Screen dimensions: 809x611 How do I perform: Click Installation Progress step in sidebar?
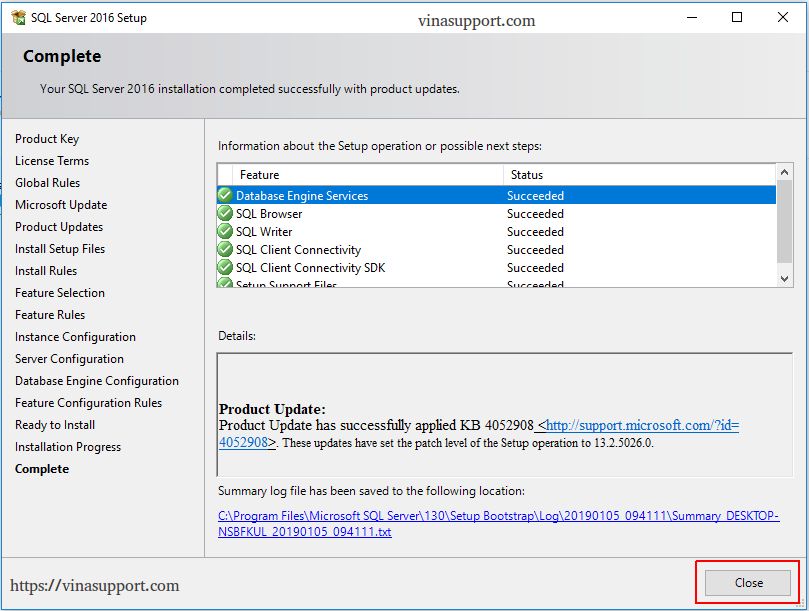(x=68, y=447)
